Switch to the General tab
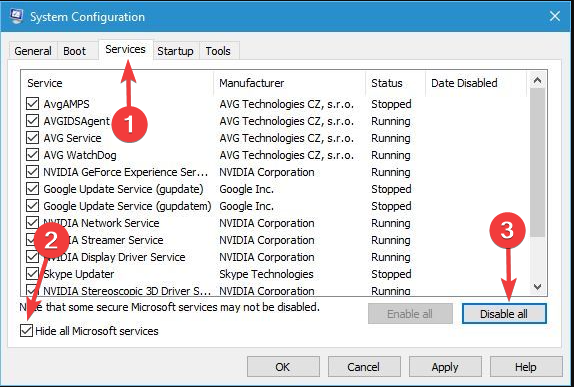Screen dimensions: 574x387 tap(33, 51)
